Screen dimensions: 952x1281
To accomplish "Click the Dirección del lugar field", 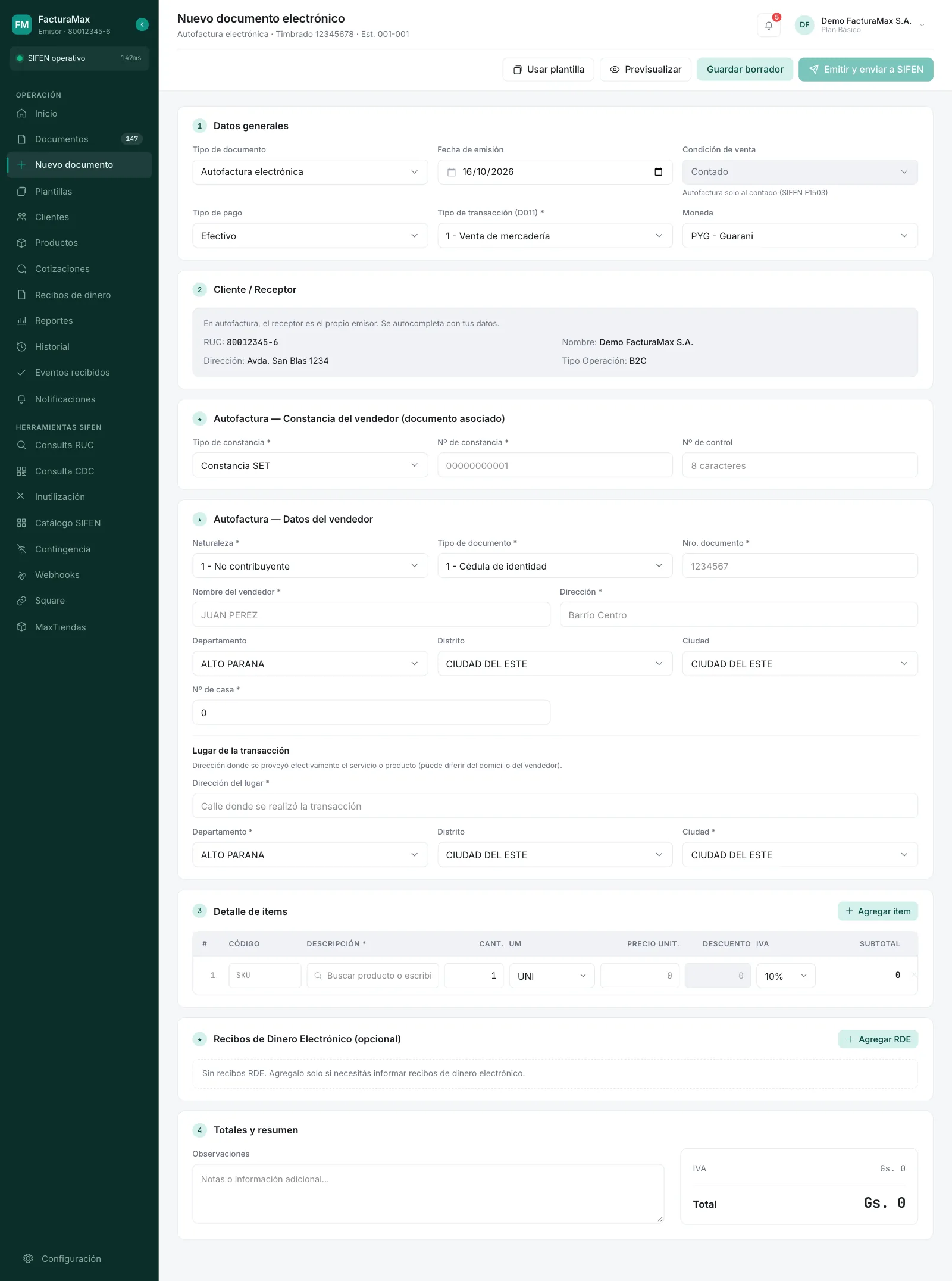I will click(555, 806).
